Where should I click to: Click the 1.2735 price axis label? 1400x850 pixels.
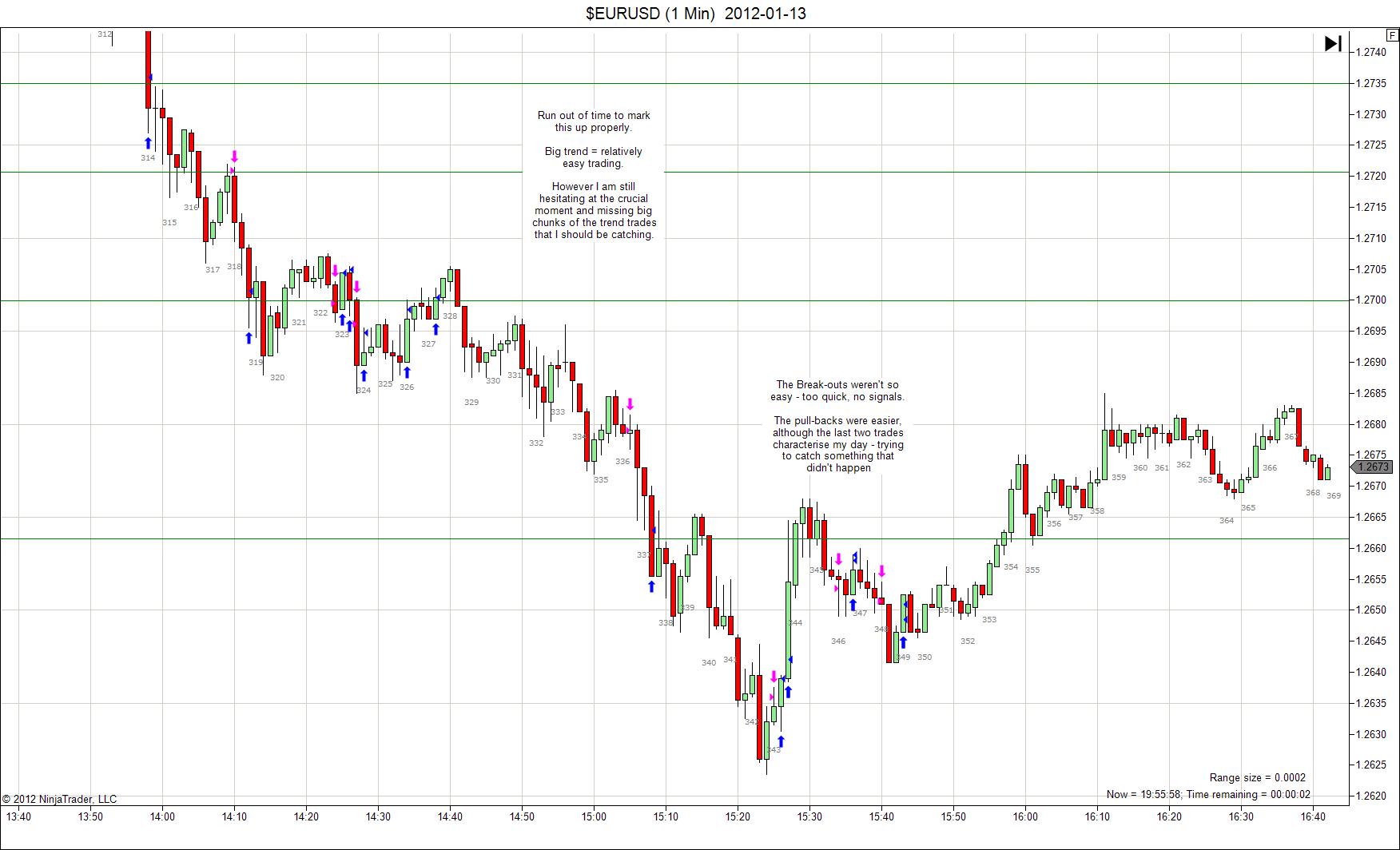coord(1370,83)
